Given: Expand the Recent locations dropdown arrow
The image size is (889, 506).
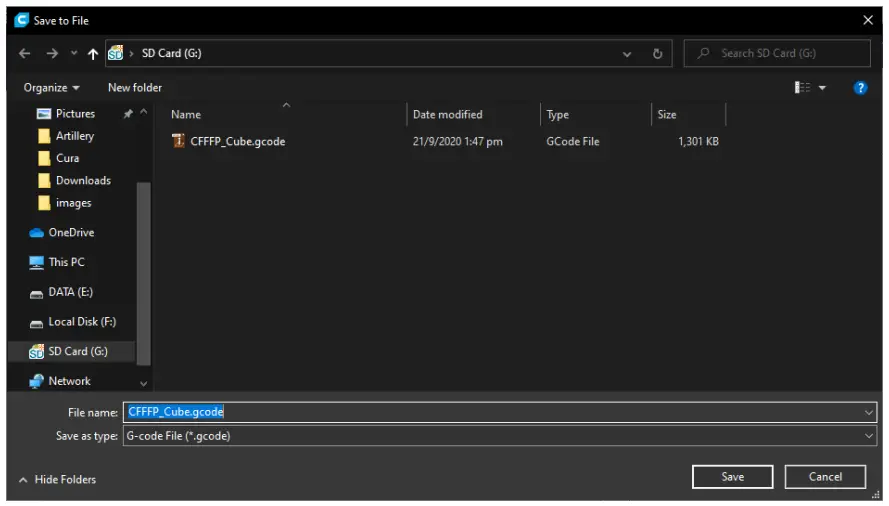Looking at the screenshot, I should click(x=73, y=54).
